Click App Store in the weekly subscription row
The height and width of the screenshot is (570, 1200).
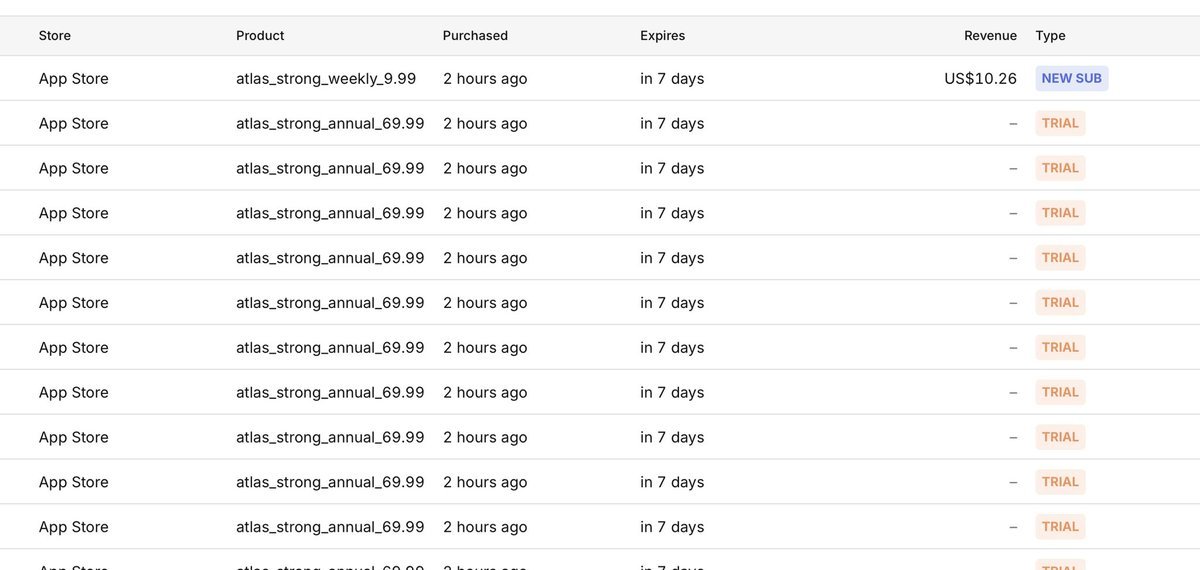point(74,79)
